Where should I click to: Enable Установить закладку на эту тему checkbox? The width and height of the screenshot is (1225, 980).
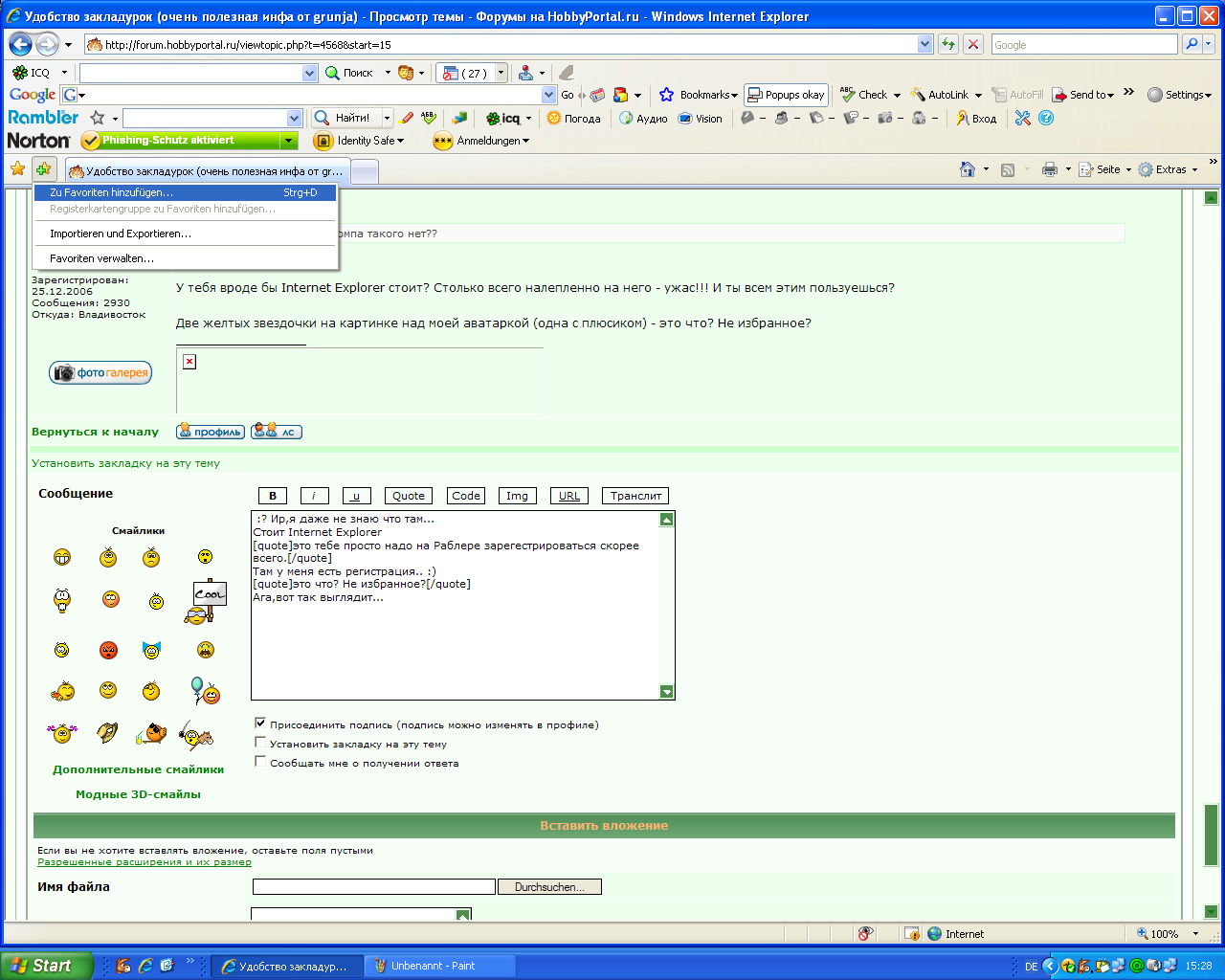coord(260,743)
